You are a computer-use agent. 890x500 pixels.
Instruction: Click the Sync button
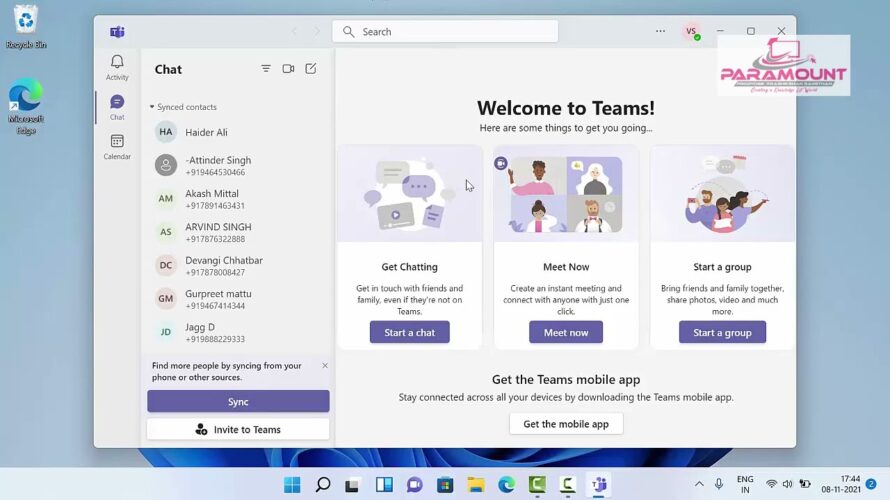coord(238,401)
